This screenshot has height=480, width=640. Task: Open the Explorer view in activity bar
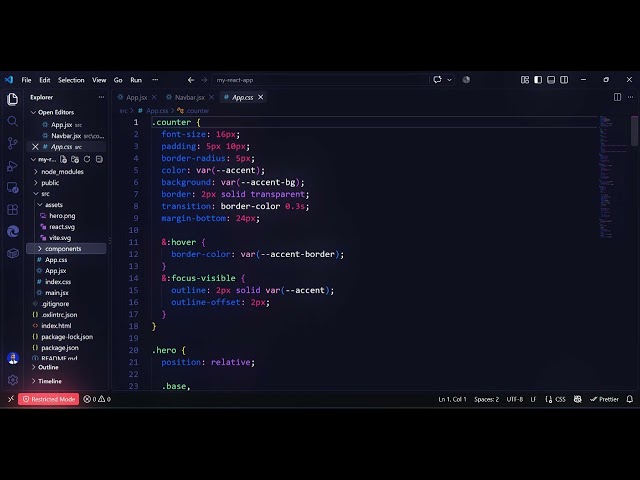(x=13, y=99)
